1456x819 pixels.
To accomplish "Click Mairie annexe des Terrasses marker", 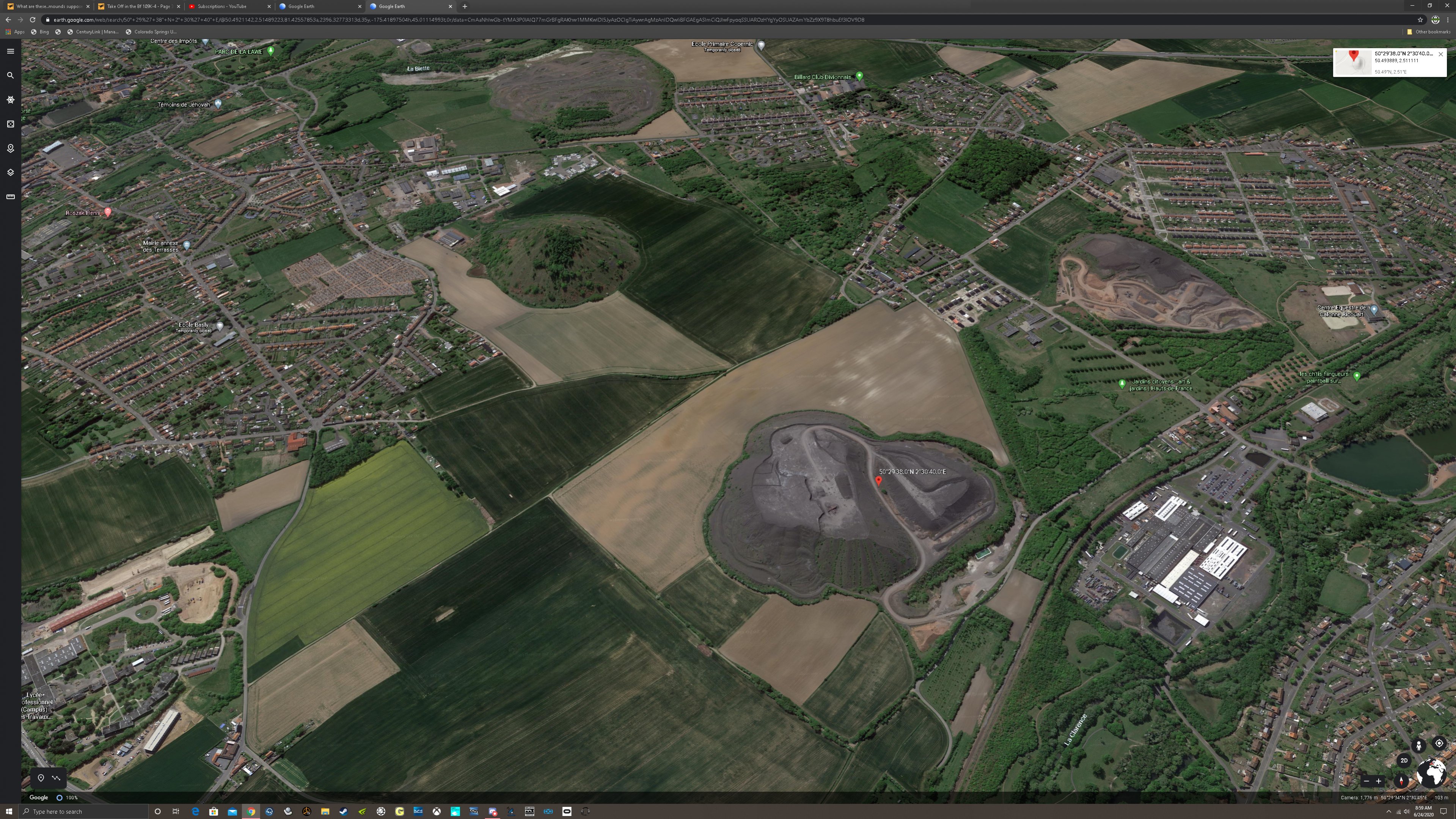I will (x=187, y=245).
